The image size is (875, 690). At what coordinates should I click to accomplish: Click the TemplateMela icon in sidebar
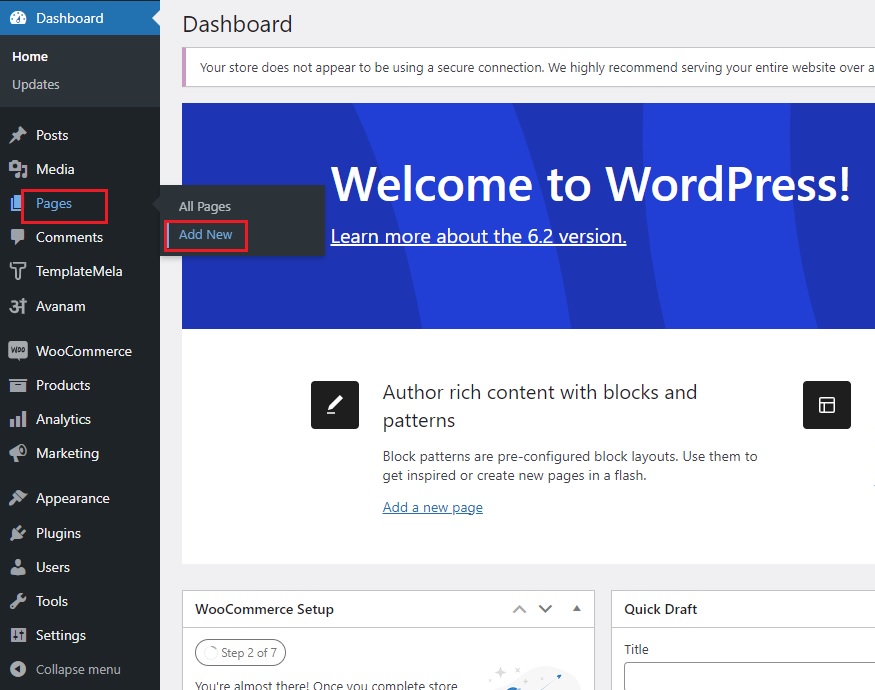pyautogui.click(x=18, y=271)
